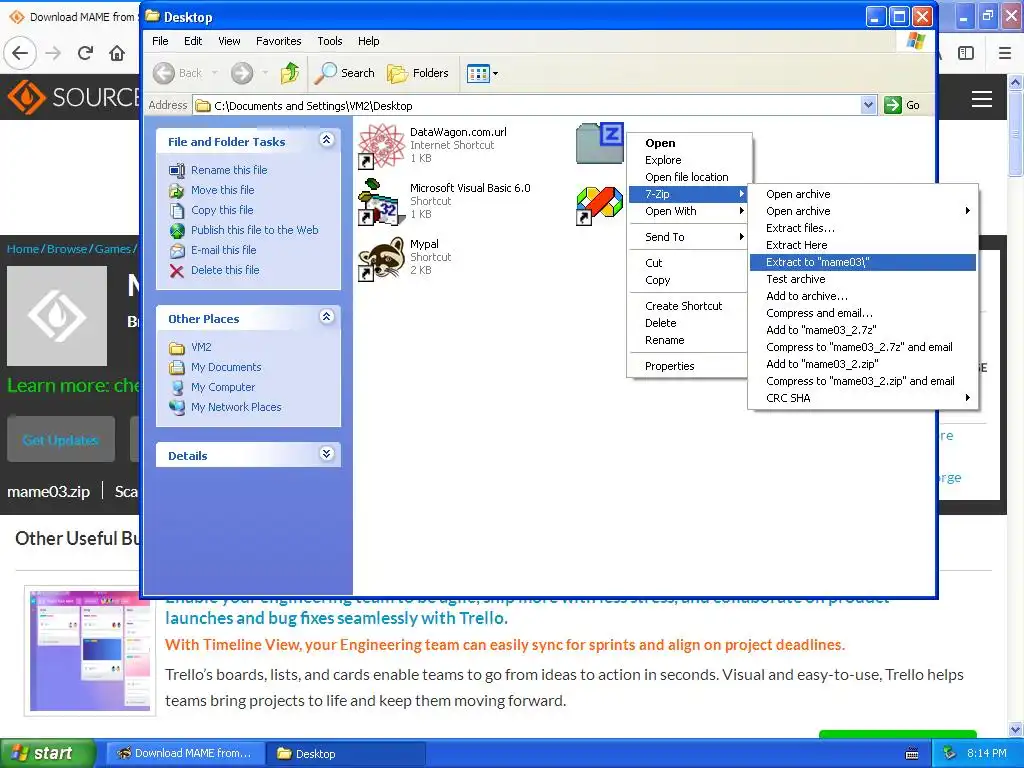The height and width of the screenshot is (768, 1024).
Task: Choose Open in the context menu
Action: pos(688,143)
